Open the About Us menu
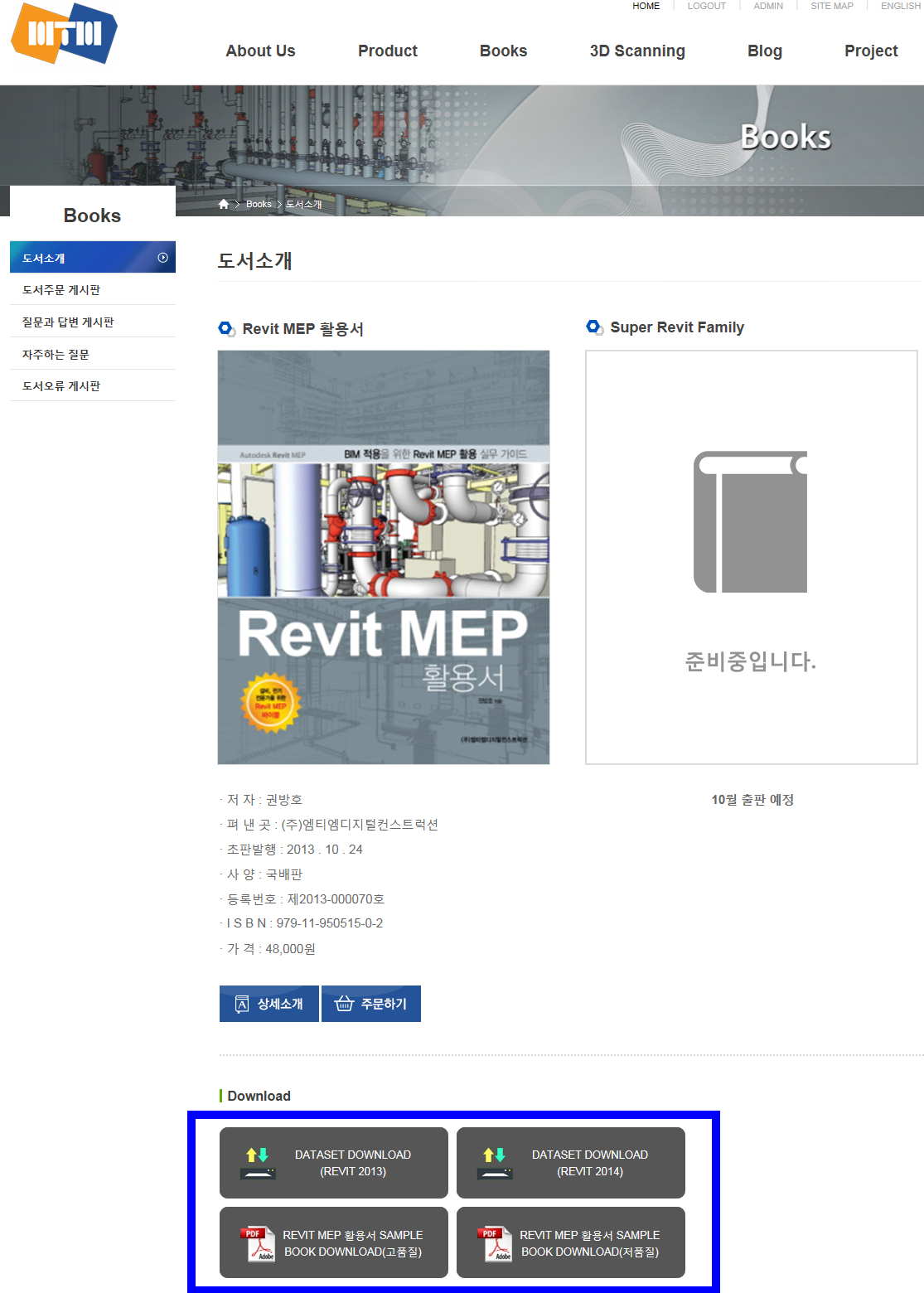Viewport: 924px width, 1293px height. coord(260,51)
